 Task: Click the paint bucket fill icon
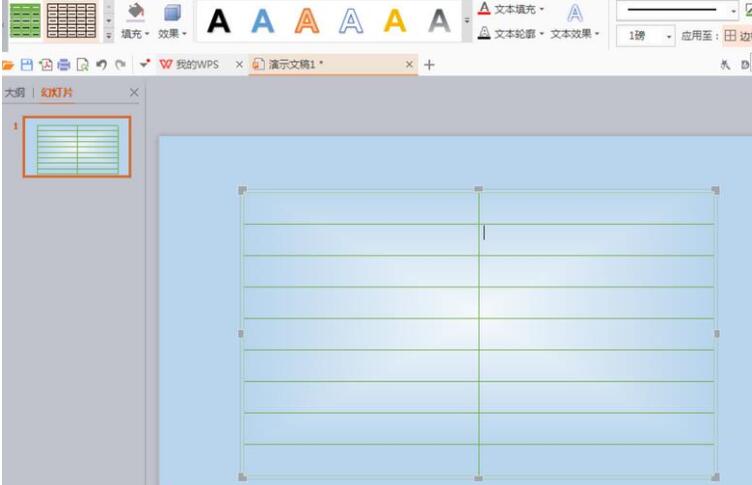pyautogui.click(x=135, y=13)
